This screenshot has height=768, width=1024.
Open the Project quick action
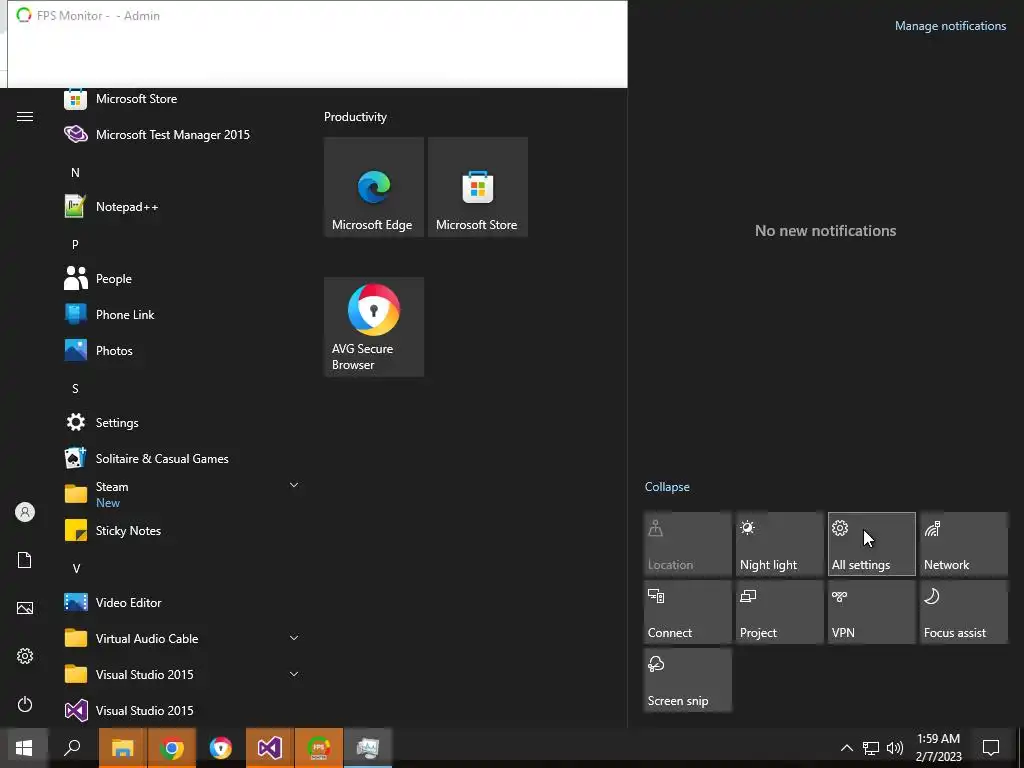point(780,612)
